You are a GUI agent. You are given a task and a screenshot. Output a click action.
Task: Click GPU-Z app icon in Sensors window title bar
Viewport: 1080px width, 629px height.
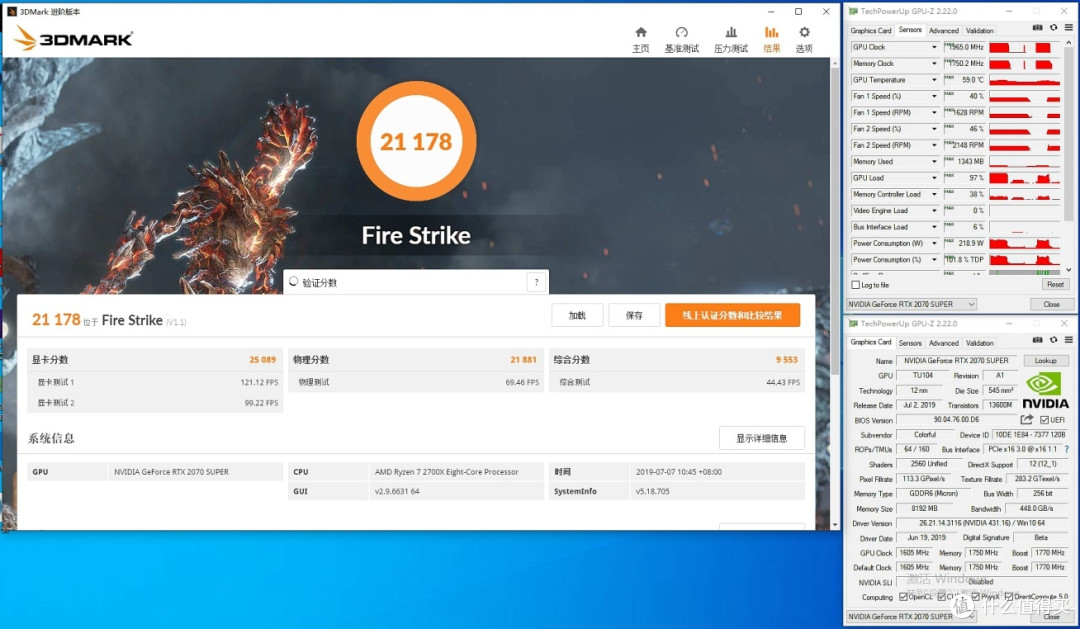(x=853, y=11)
